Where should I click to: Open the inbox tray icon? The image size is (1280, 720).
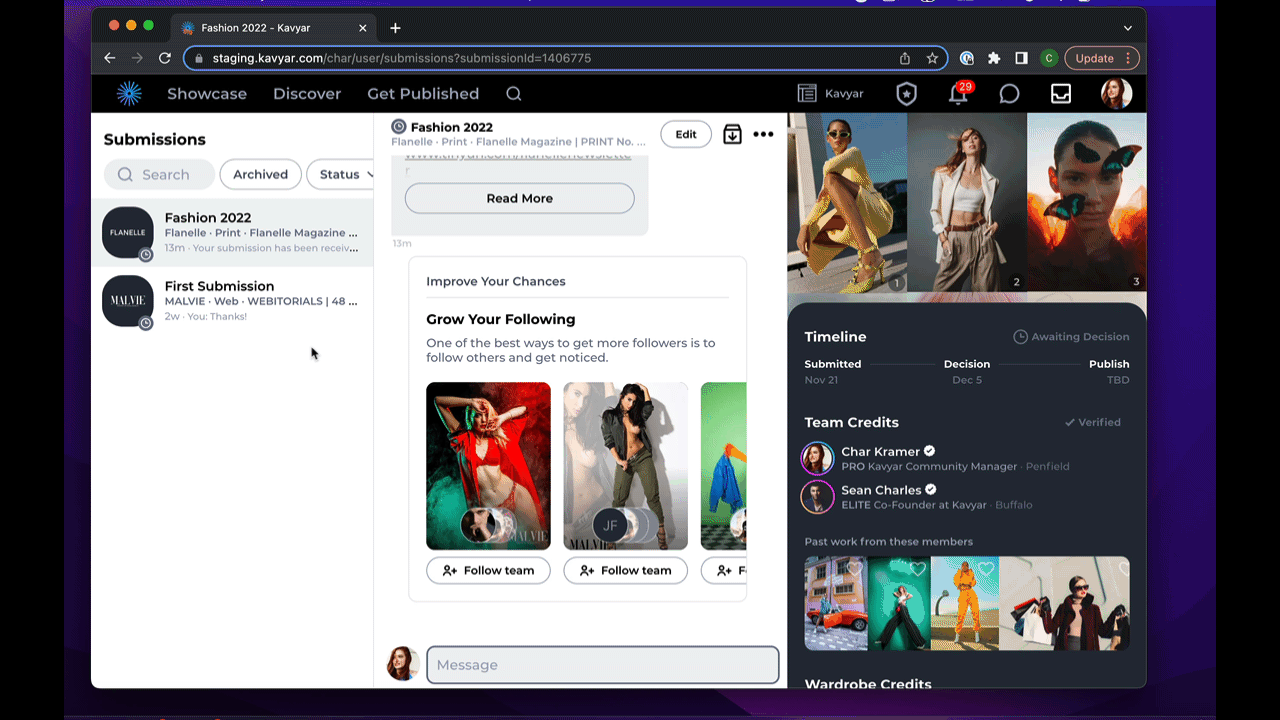pos(1061,94)
